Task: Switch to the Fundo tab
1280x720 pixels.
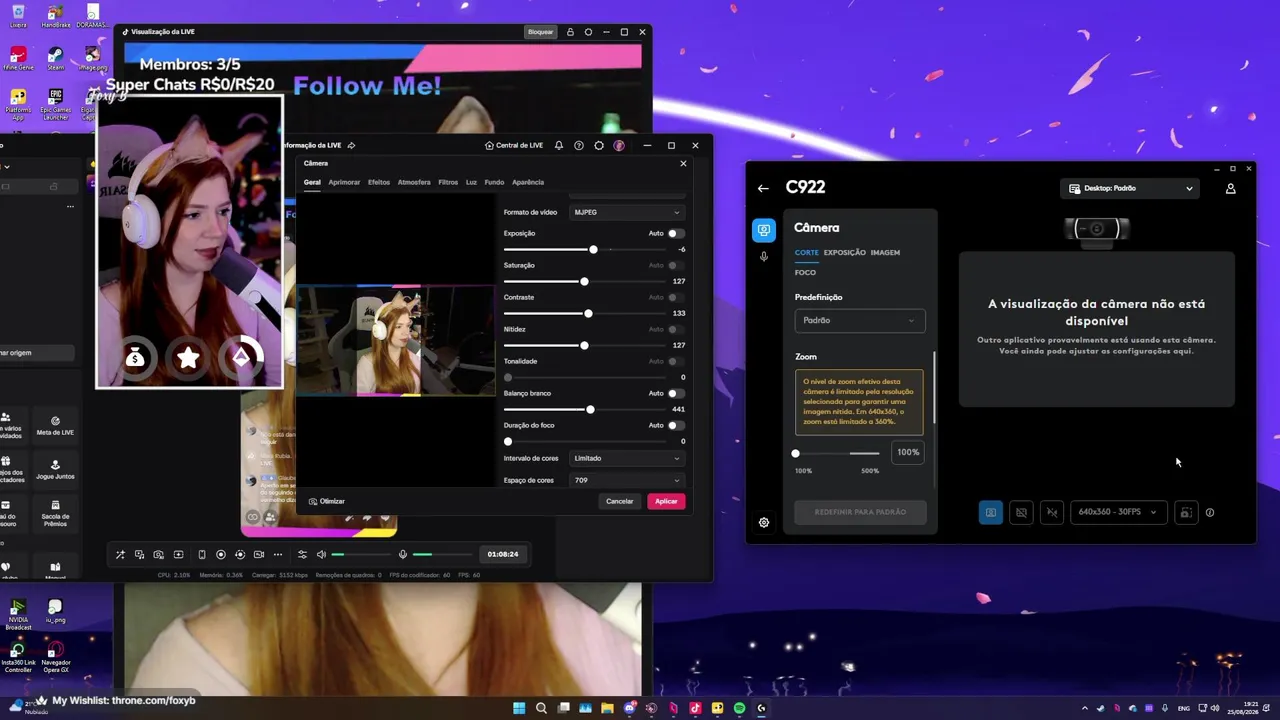Action: [x=494, y=182]
